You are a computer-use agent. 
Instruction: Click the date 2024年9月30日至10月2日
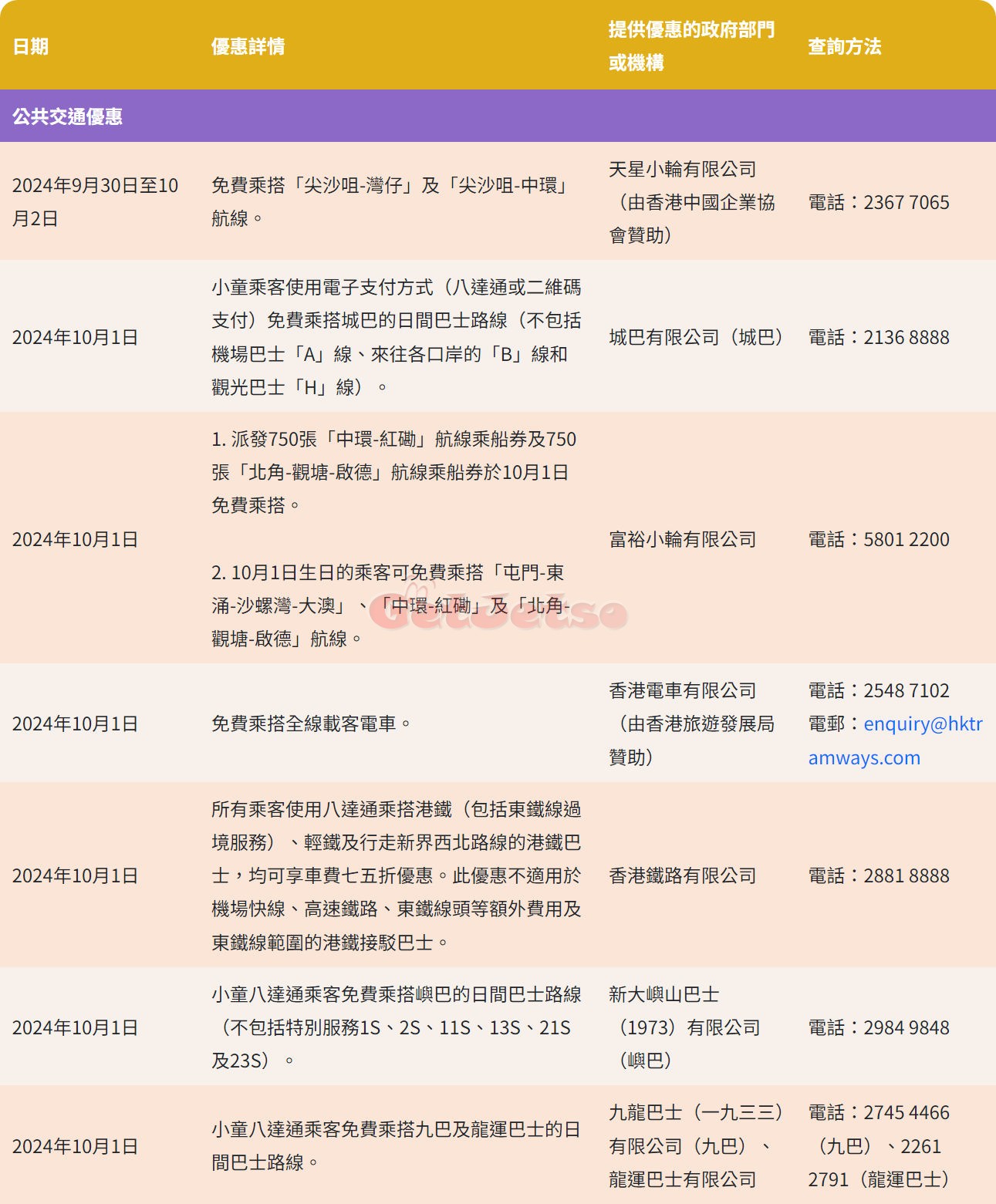point(96,202)
